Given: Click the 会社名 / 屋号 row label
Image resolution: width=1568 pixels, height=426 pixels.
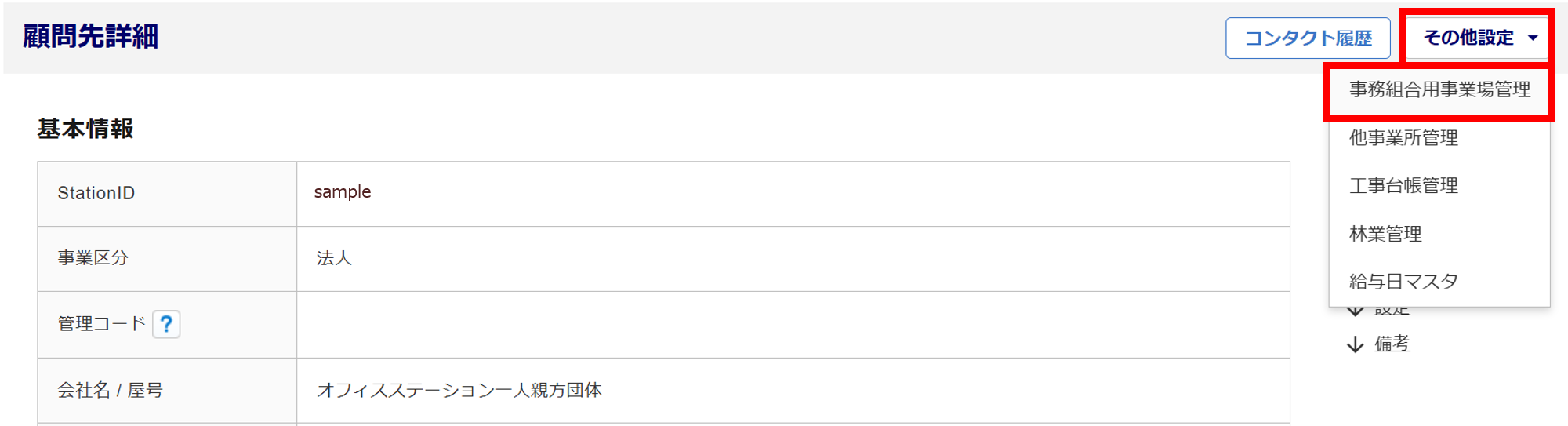Looking at the screenshot, I should click(110, 390).
